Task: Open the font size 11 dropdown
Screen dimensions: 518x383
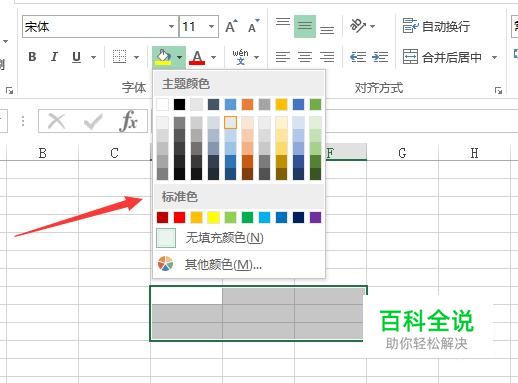Action: point(211,26)
